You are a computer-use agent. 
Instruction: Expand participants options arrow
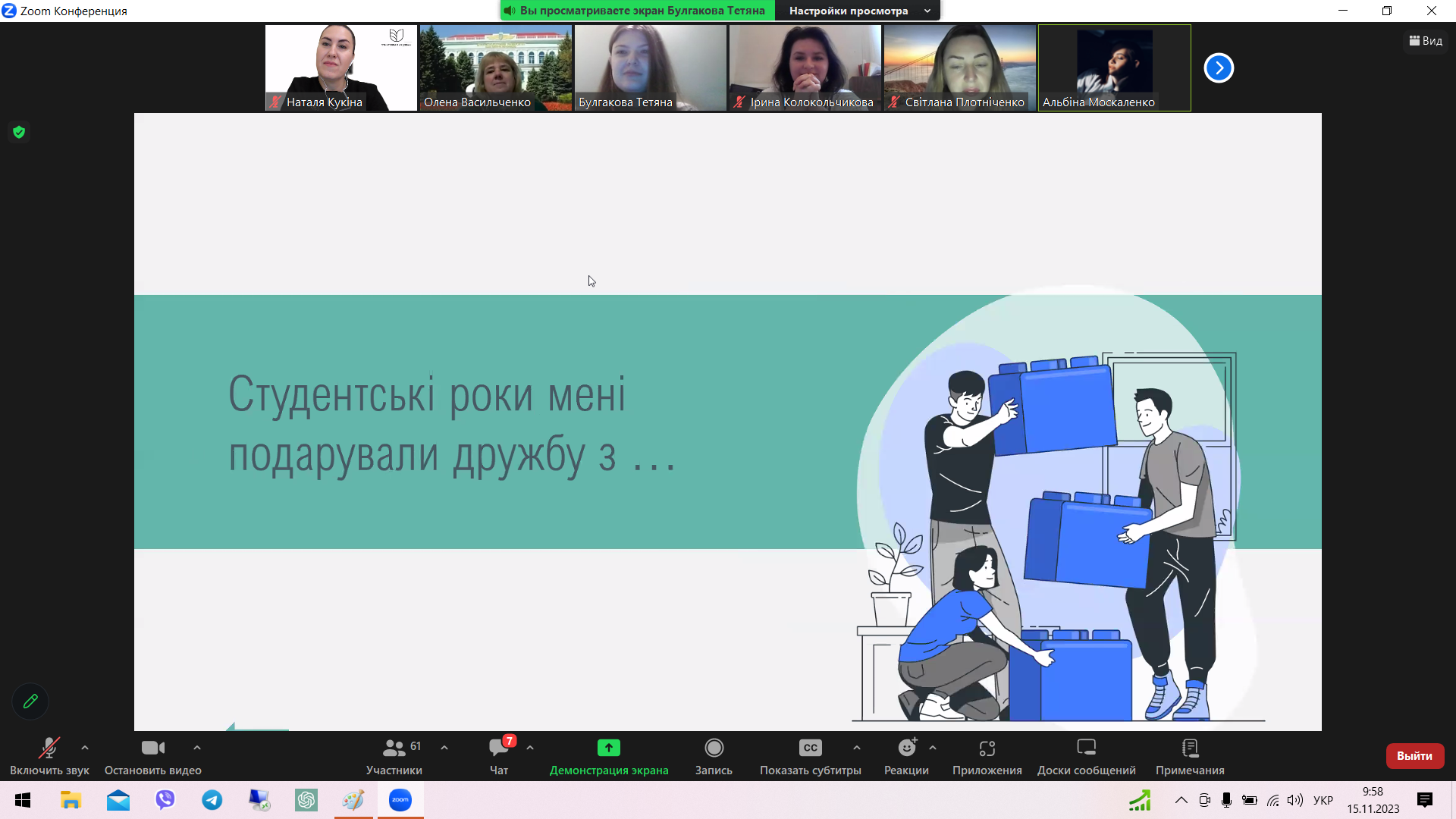tap(444, 748)
